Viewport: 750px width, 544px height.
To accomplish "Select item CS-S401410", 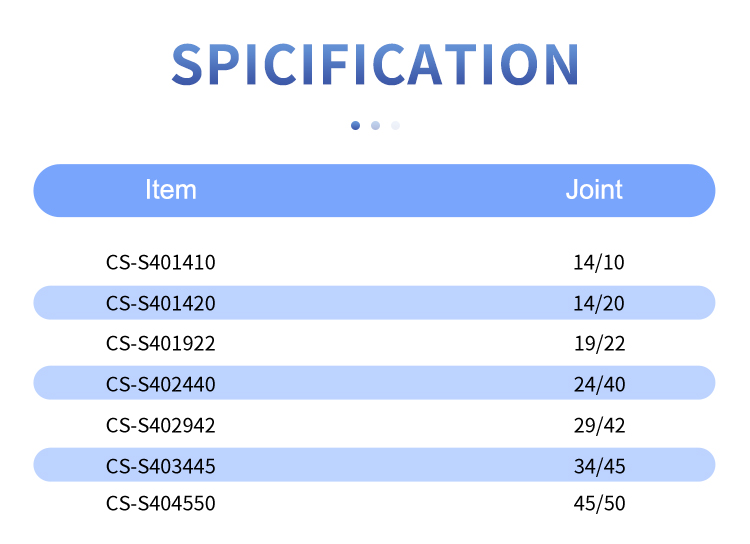I will point(161,263).
